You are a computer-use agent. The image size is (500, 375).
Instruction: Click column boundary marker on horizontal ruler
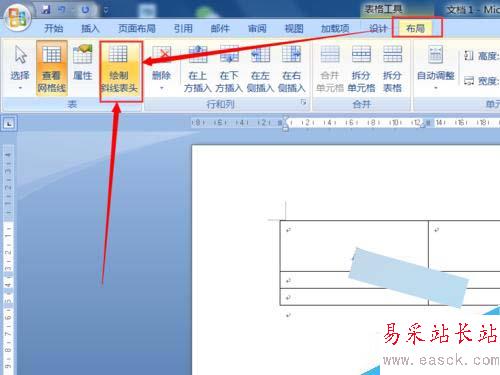click(x=428, y=123)
